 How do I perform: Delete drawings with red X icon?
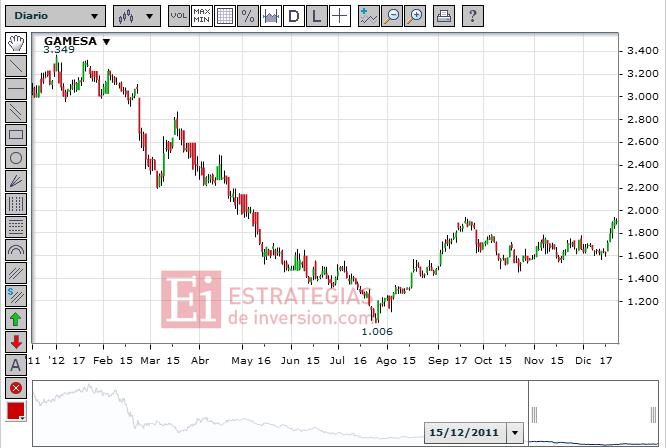pyautogui.click(x=16, y=388)
